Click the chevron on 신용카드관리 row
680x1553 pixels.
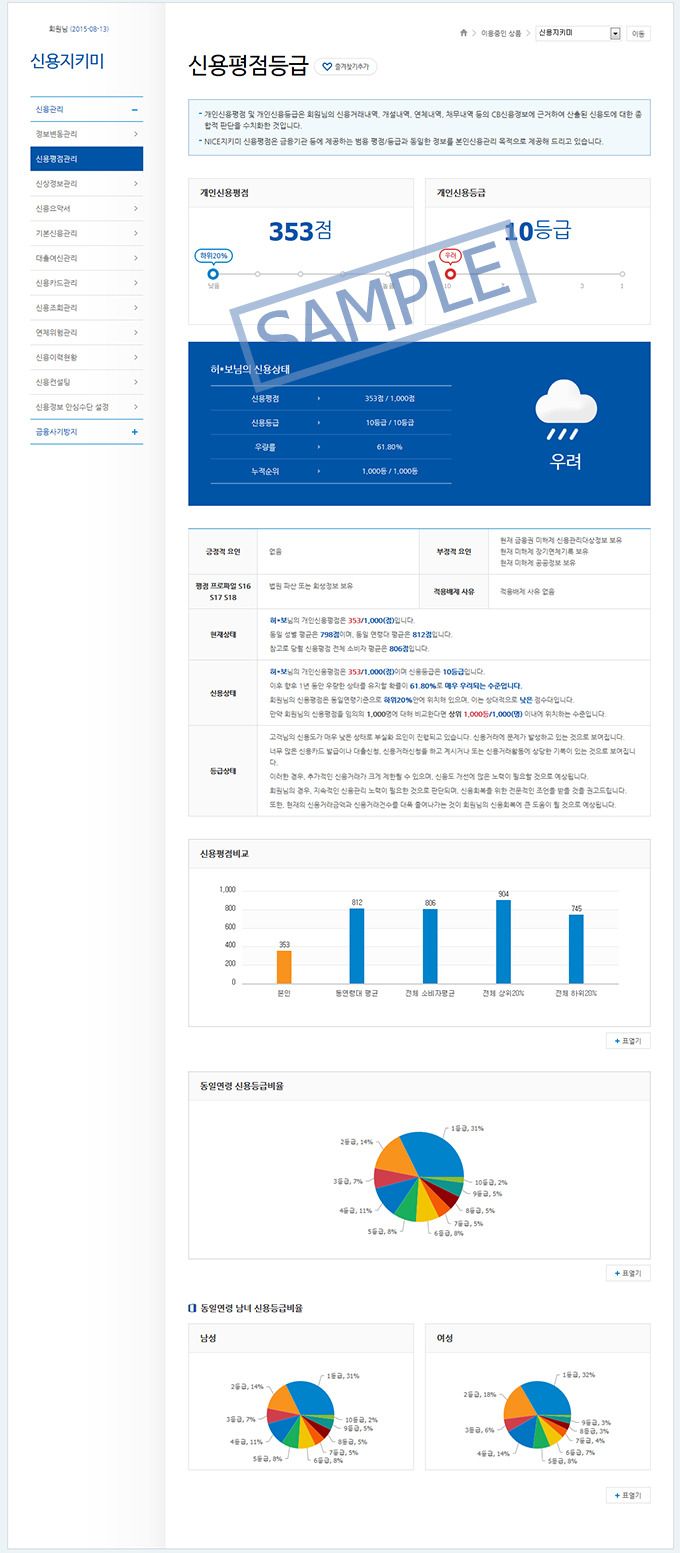135,283
